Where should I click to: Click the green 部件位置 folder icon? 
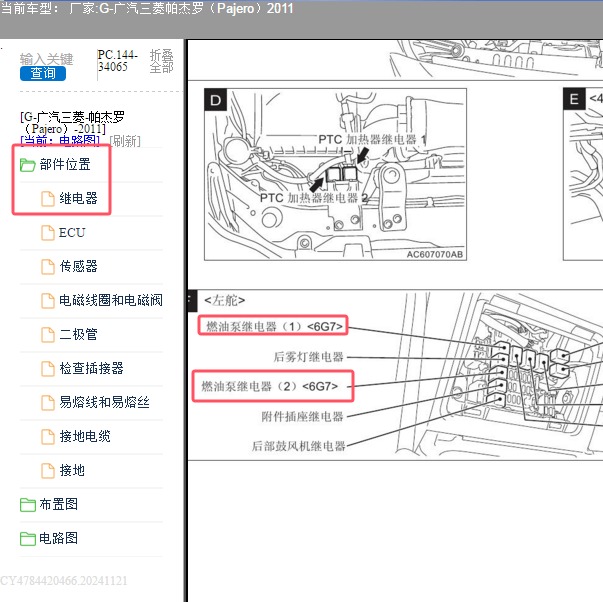pyautogui.click(x=28, y=165)
